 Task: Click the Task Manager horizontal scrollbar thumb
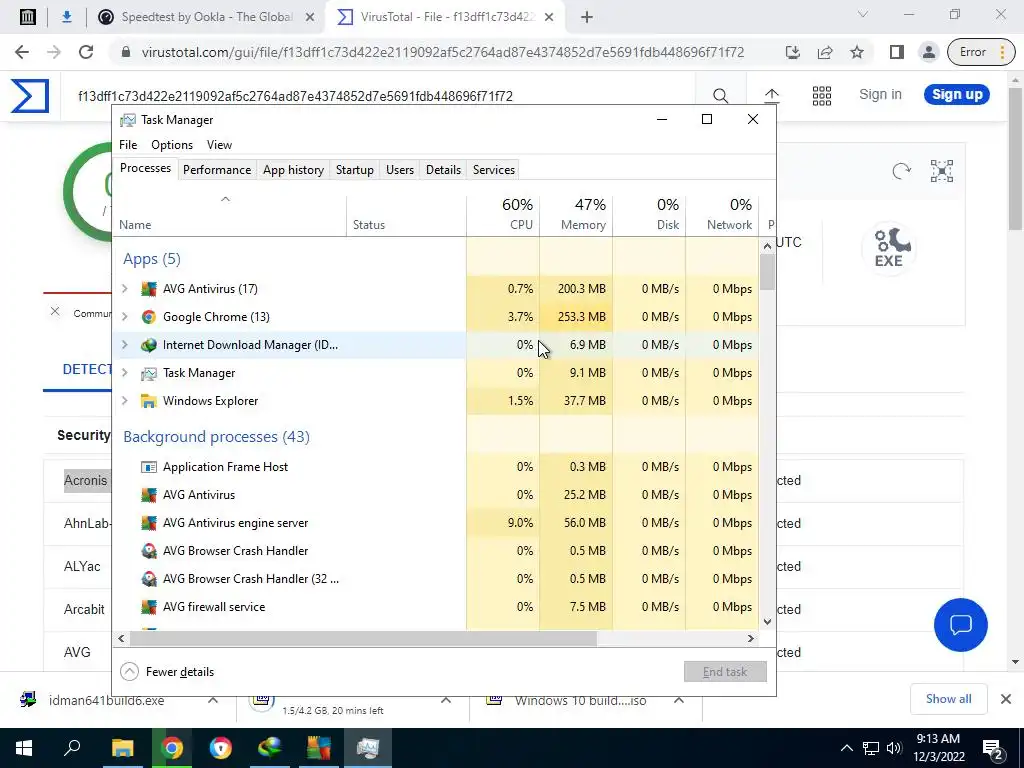tap(362, 638)
